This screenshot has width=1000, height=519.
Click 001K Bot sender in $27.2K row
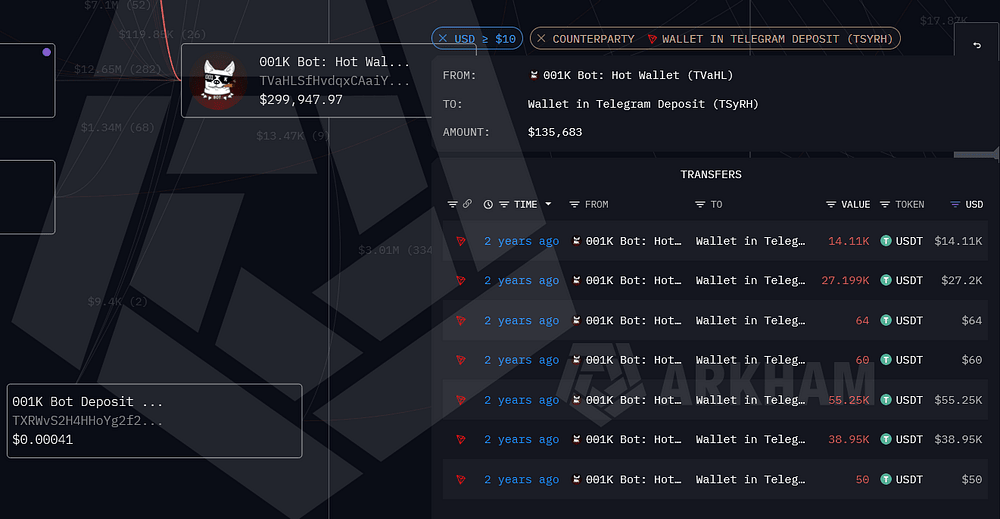click(627, 281)
